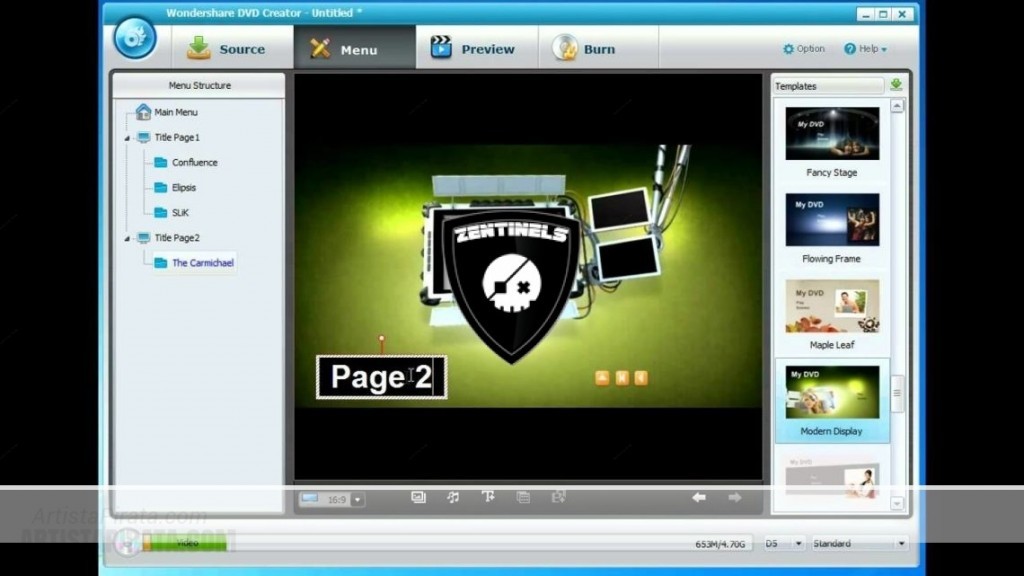Select The Carmichael chapter item
This screenshot has height=576, width=1024.
click(x=202, y=263)
